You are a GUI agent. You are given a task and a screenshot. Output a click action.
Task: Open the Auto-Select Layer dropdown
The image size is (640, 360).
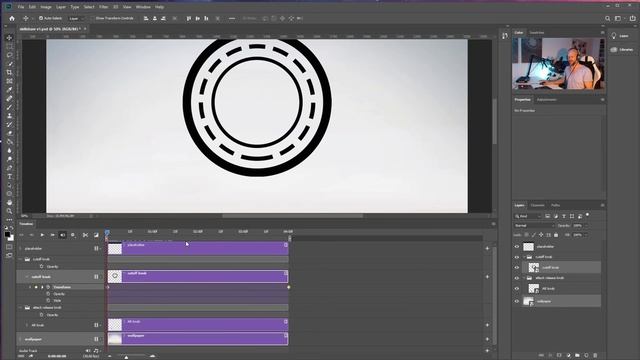(x=76, y=18)
